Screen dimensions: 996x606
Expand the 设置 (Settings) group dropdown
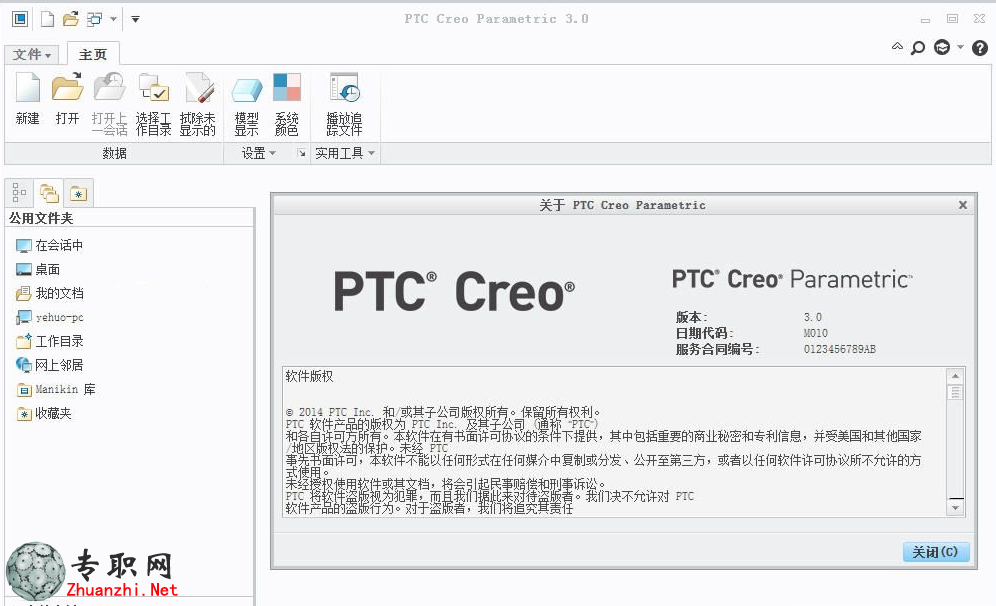[259, 153]
